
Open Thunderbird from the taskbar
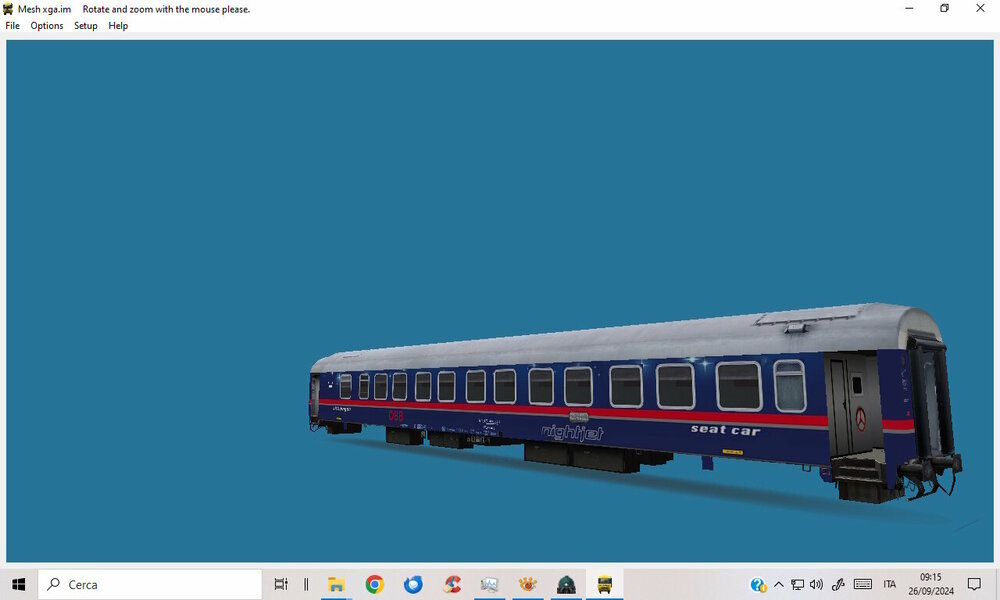[x=413, y=584]
